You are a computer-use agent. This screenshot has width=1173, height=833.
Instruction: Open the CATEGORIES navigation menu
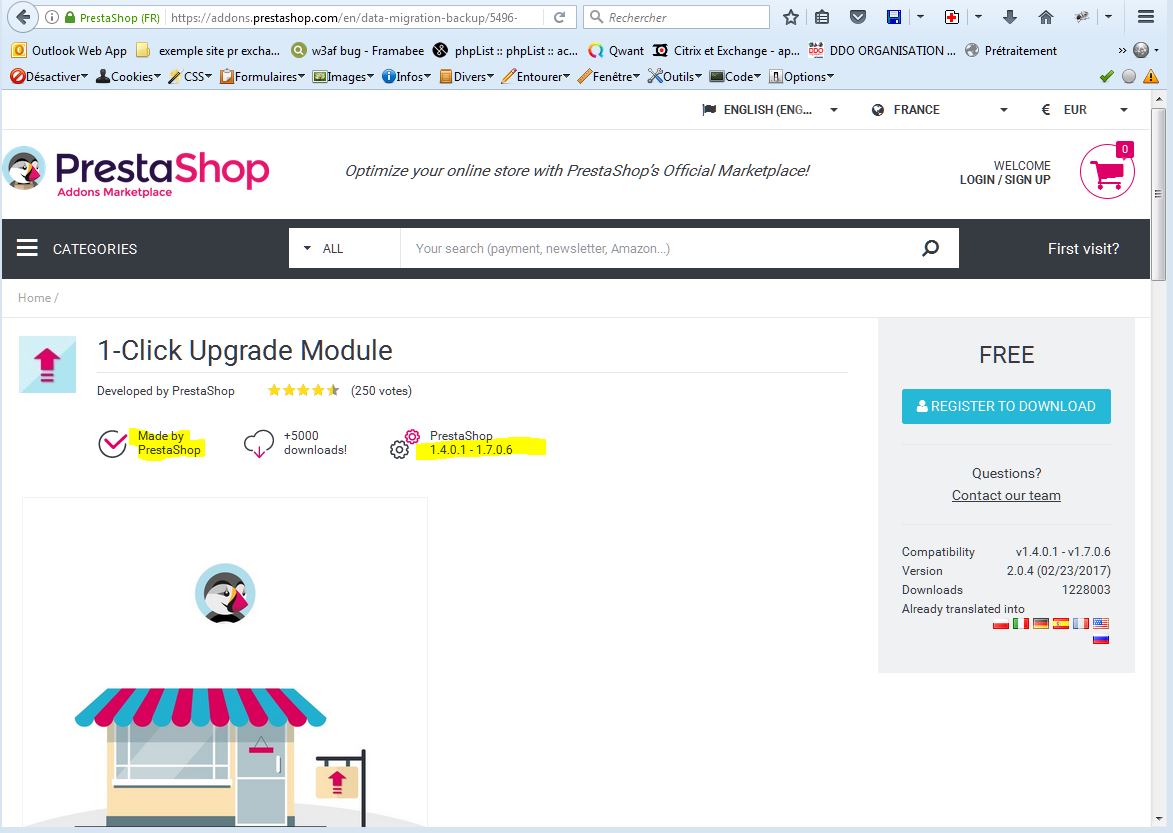[x=78, y=248]
